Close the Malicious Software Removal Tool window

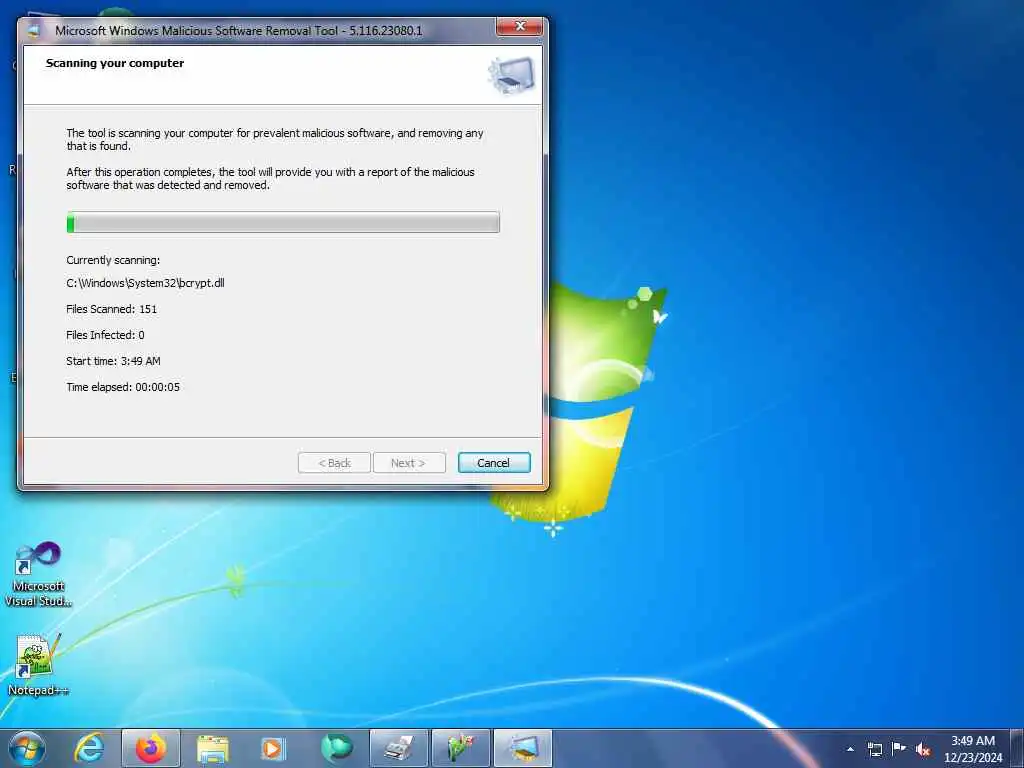(x=519, y=26)
